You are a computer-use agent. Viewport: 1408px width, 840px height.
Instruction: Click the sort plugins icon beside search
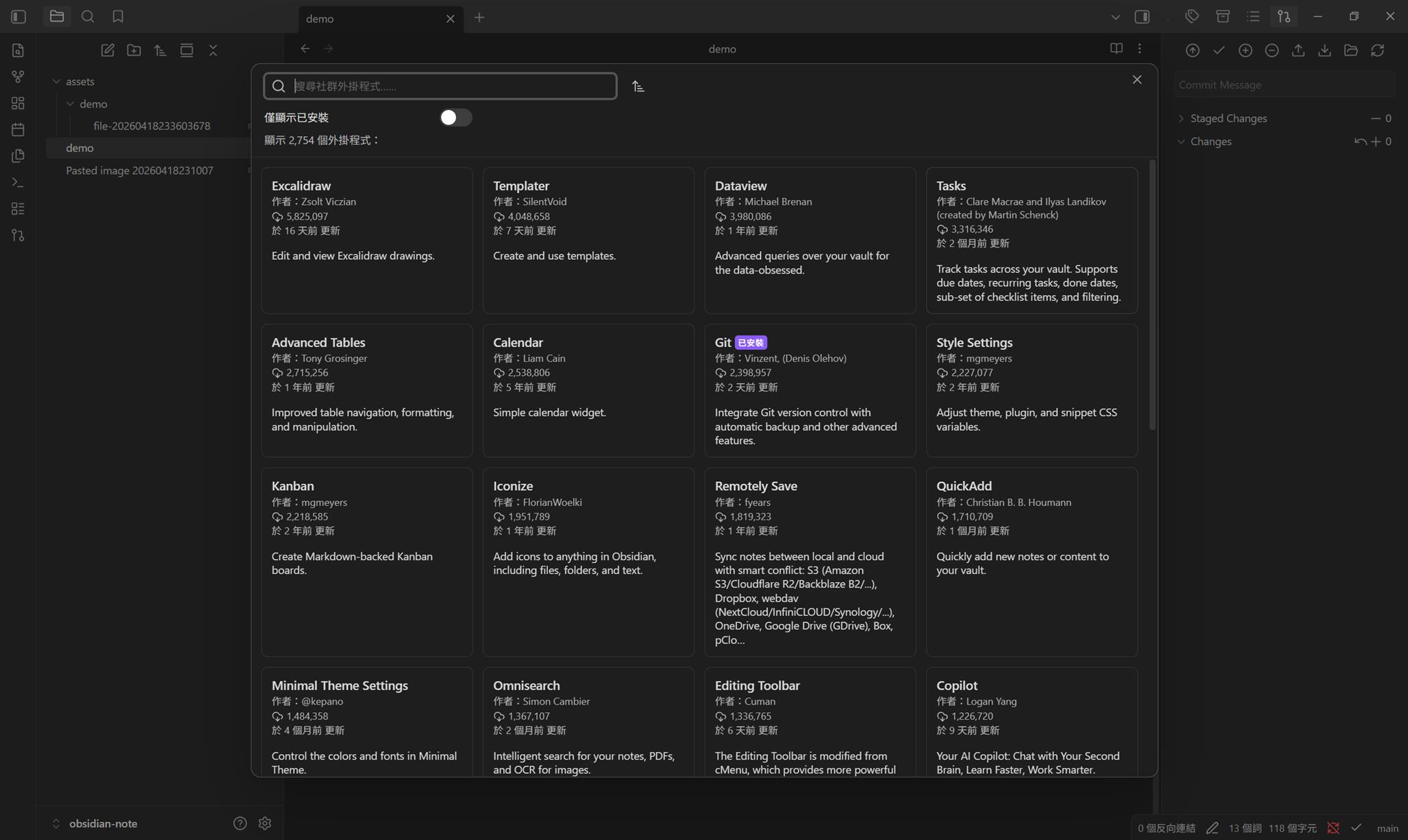click(x=638, y=87)
